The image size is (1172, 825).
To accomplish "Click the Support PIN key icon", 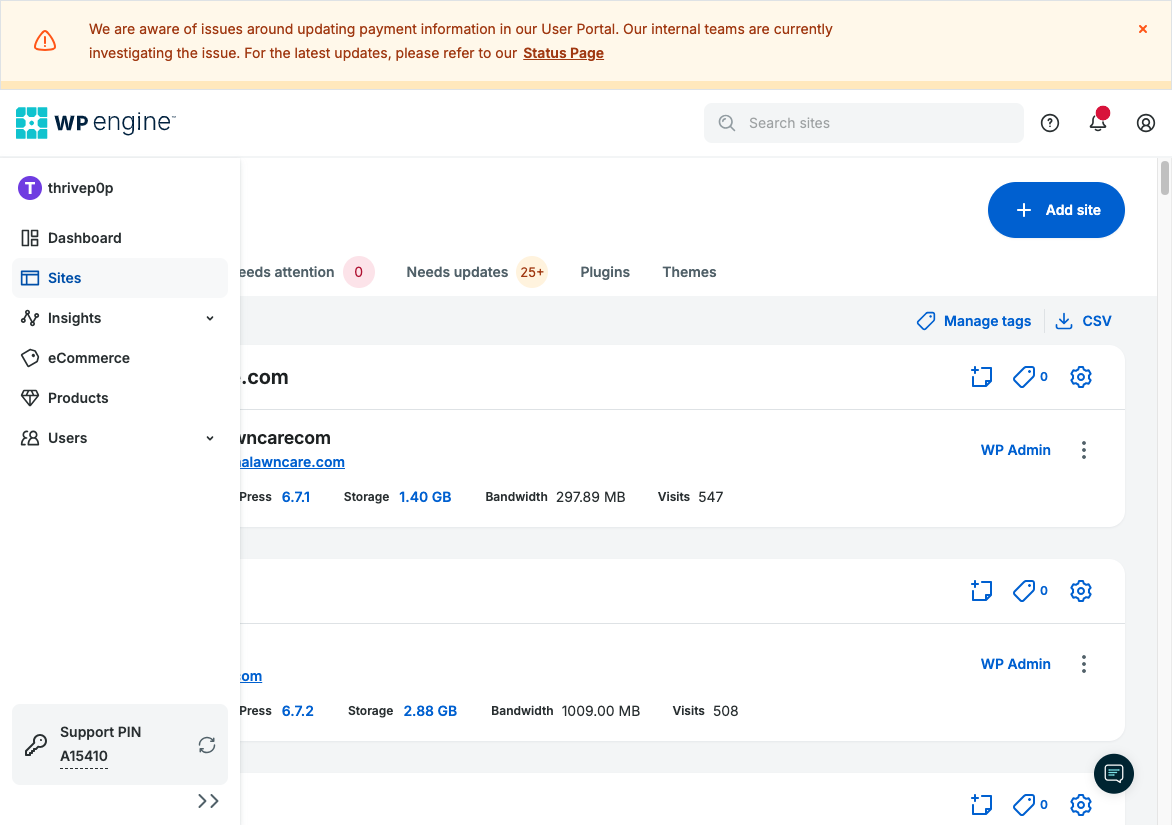I will (36, 744).
